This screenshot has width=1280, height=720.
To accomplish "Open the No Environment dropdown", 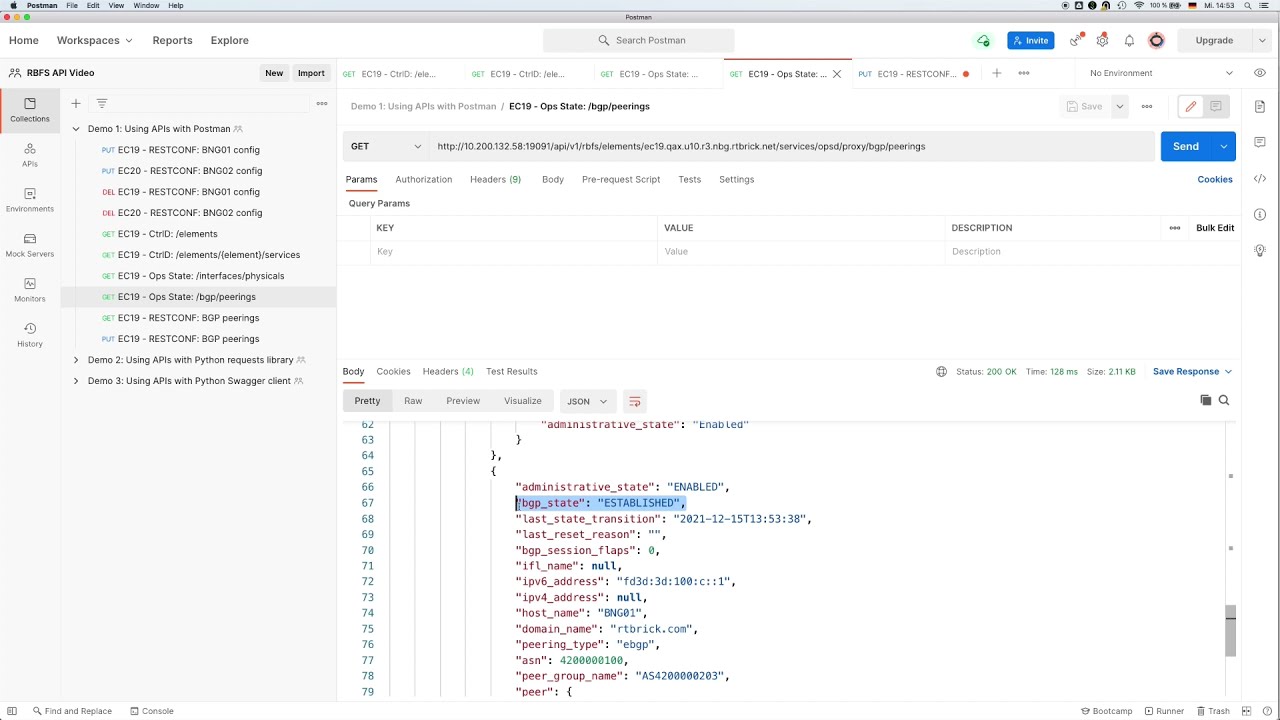I will 1161,73.
